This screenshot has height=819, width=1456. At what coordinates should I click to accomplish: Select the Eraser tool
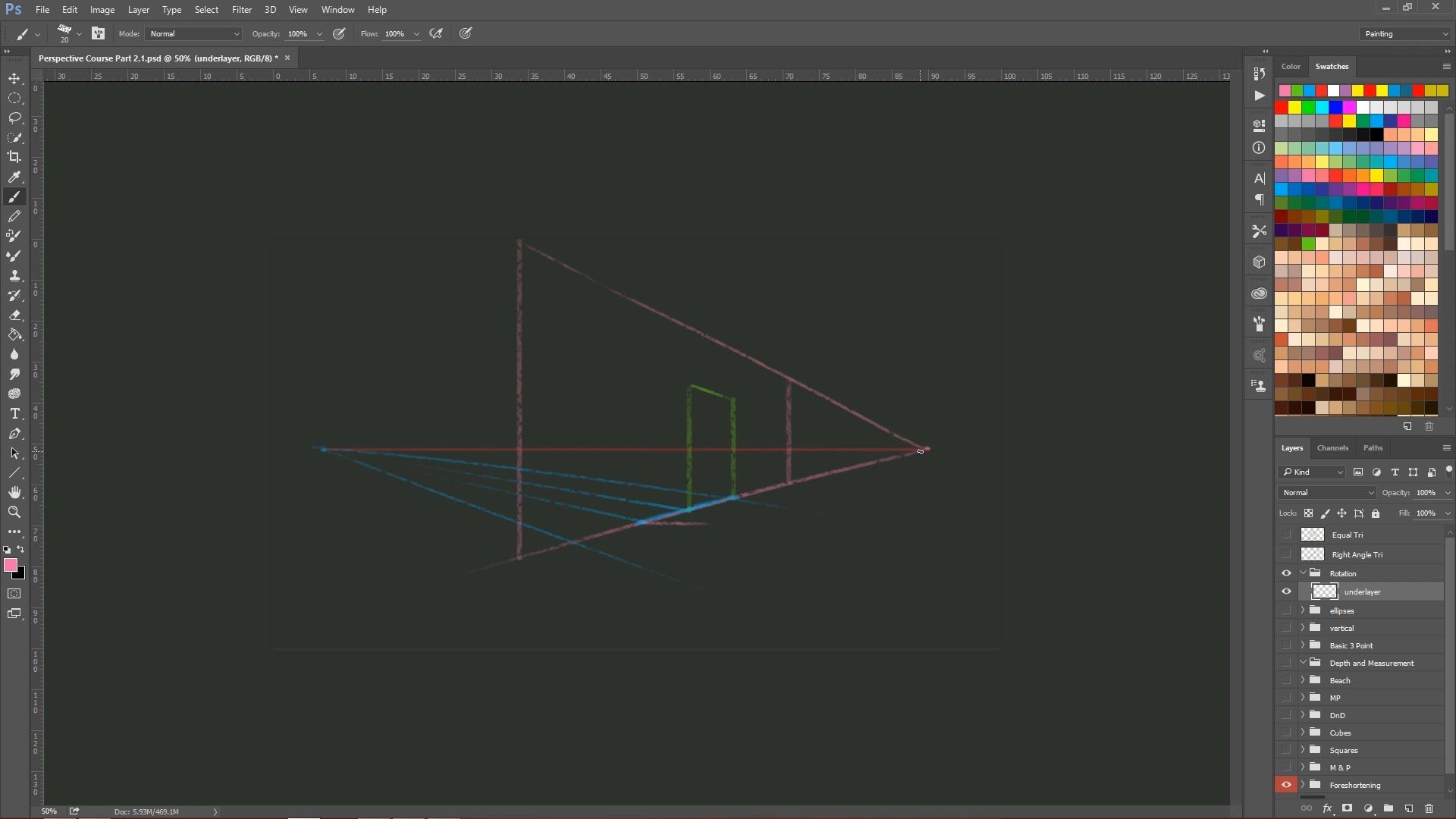[x=14, y=315]
